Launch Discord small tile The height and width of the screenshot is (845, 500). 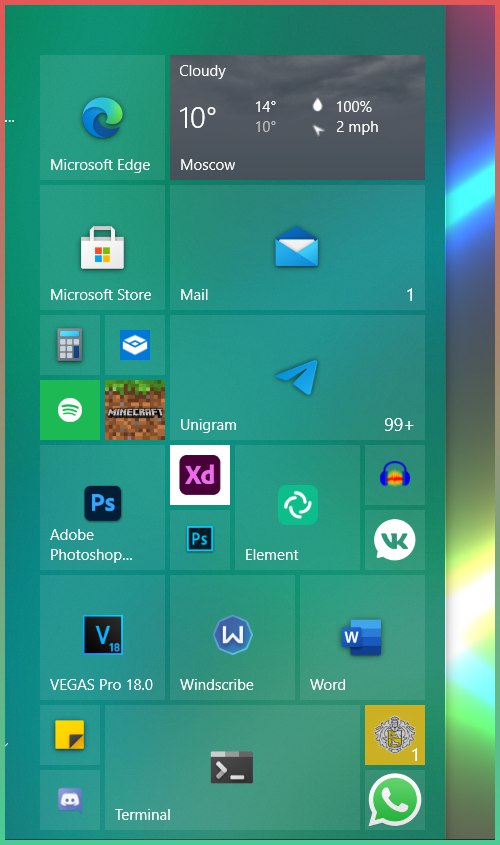[70, 800]
